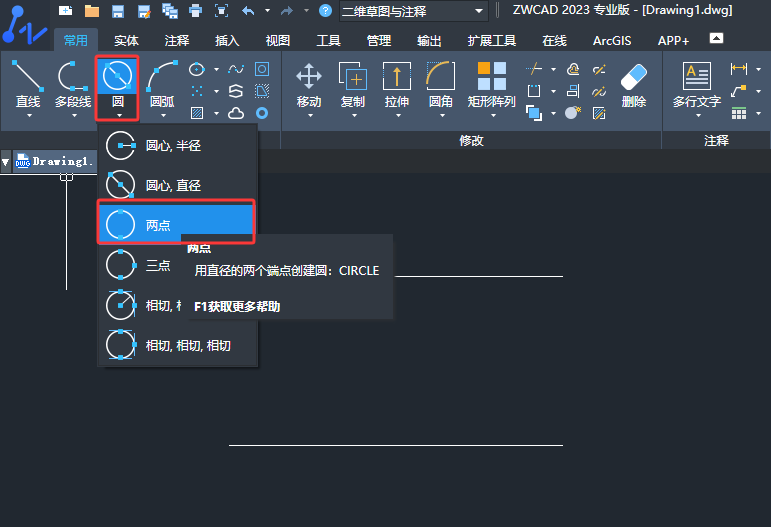This screenshot has width=771, height=527.
Task: Click the leader arrow icon in 注释 panel
Action: (739, 91)
